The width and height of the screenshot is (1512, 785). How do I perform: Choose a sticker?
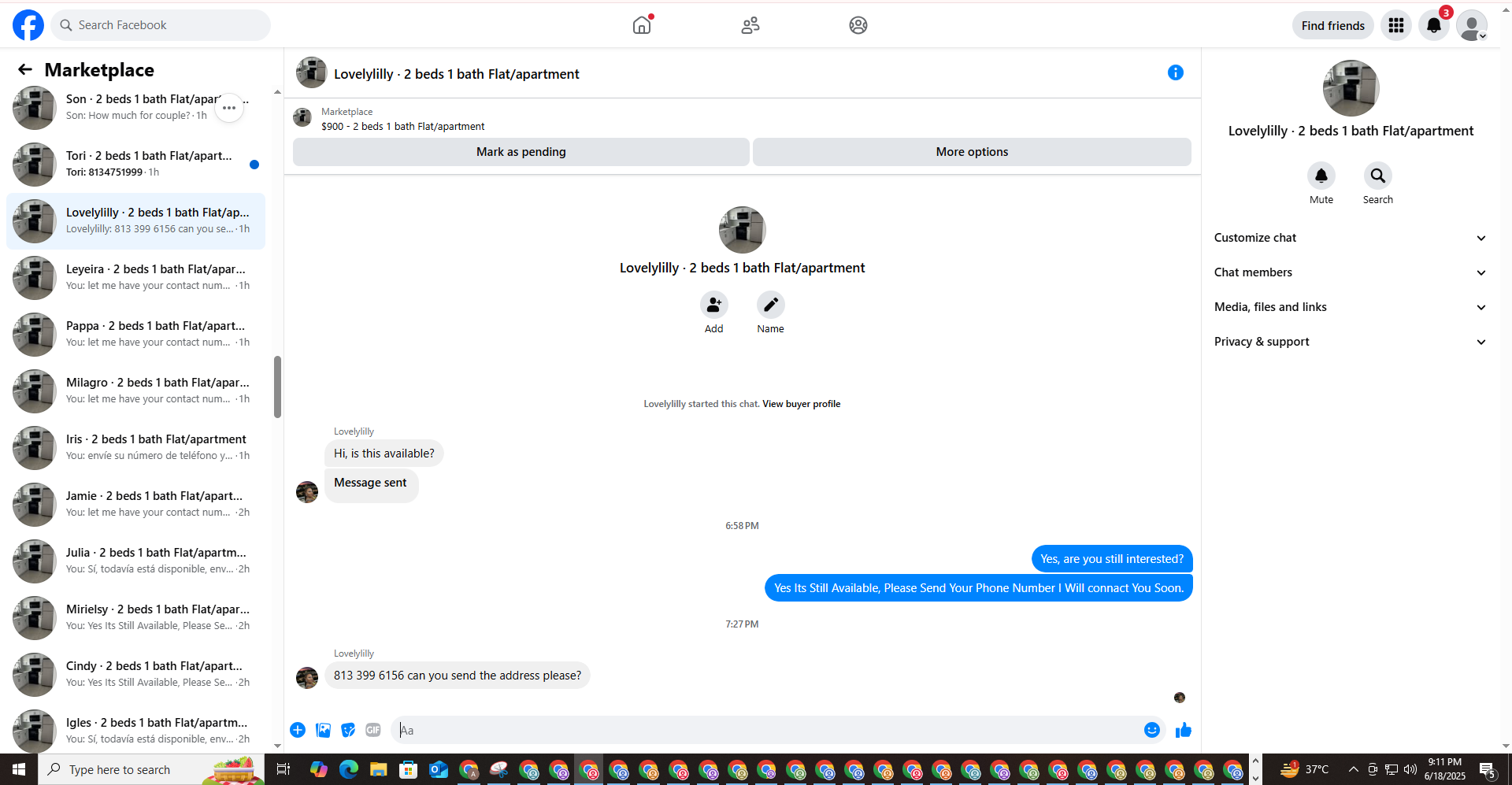point(348,730)
